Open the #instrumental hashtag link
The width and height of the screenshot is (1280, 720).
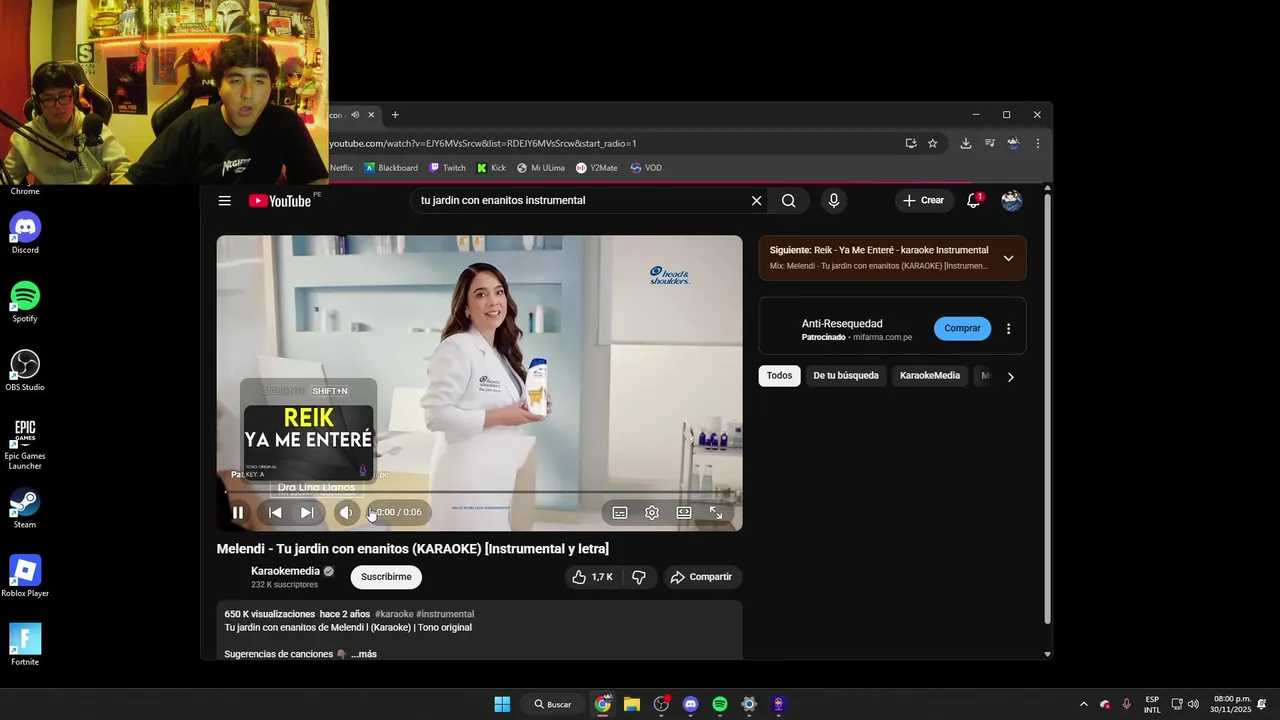pyautogui.click(x=445, y=614)
